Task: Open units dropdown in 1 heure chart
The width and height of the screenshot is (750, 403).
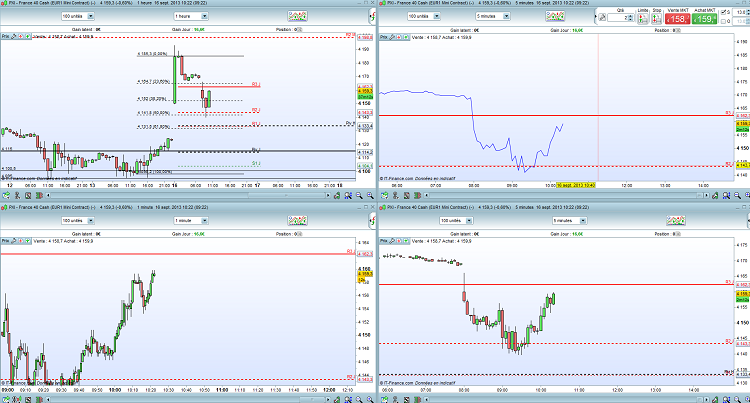Action: pyautogui.click(x=78, y=16)
